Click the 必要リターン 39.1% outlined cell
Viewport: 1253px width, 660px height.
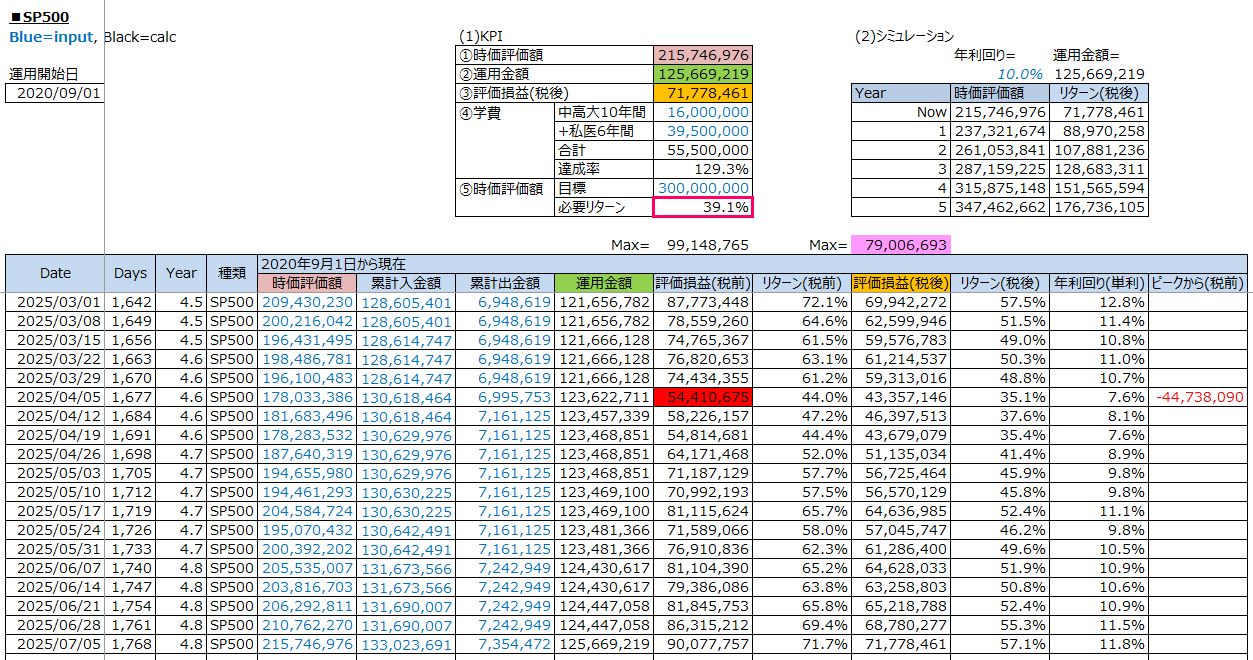coord(702,207)
